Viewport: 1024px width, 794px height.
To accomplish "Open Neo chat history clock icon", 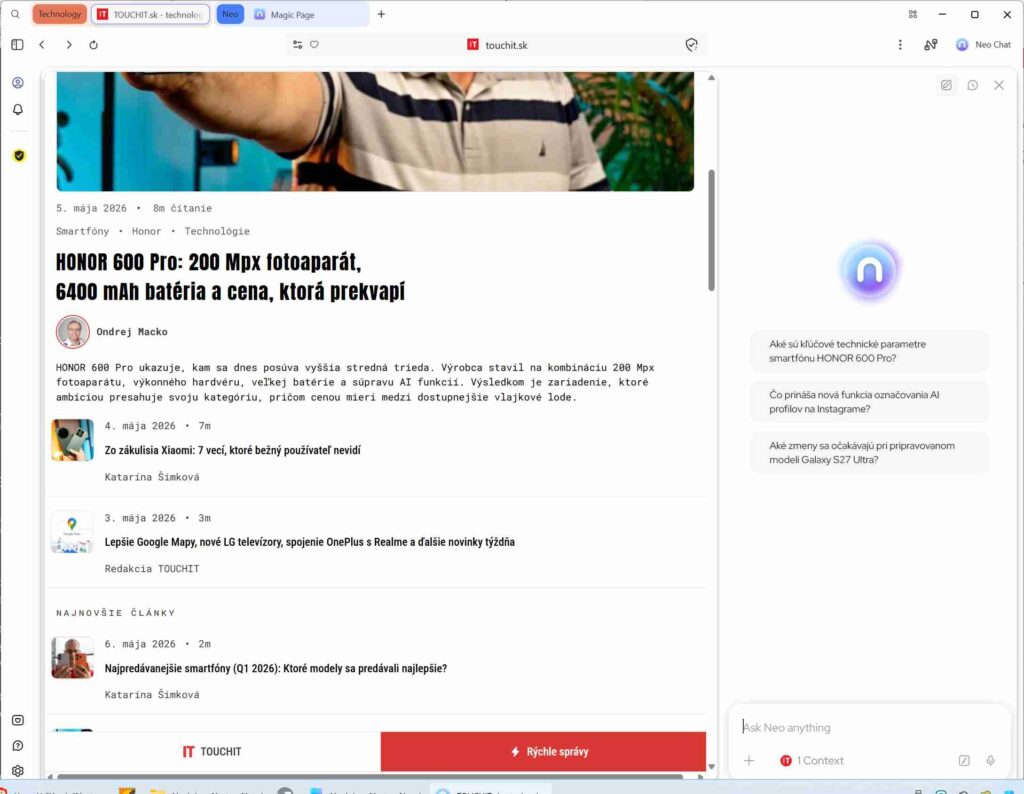I will coord(972,85).
